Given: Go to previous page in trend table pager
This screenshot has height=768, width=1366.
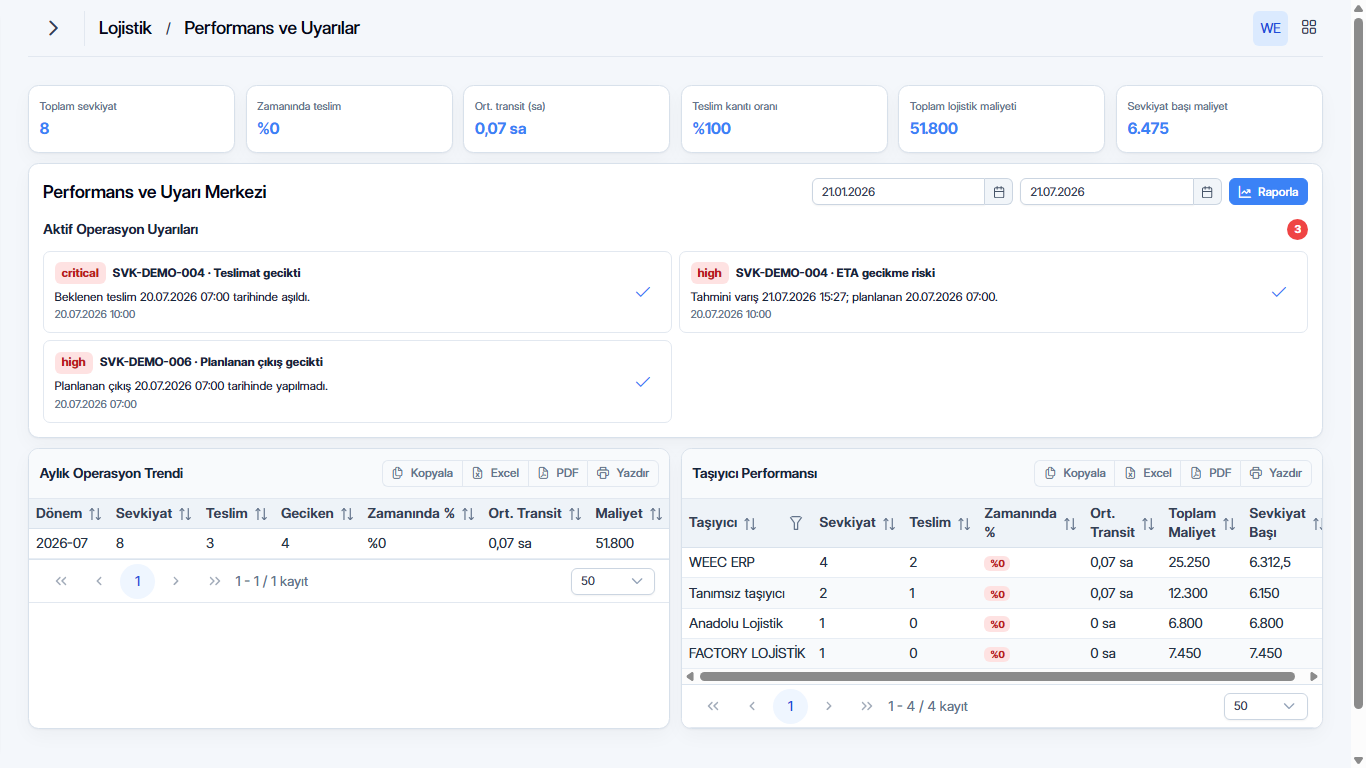Looking at the screenshot, I should 99,581.
